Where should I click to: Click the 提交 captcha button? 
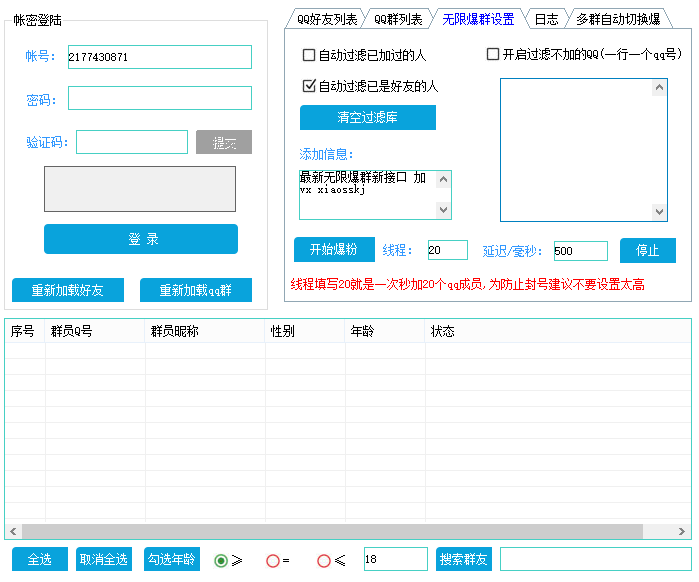tap(224, 142)
